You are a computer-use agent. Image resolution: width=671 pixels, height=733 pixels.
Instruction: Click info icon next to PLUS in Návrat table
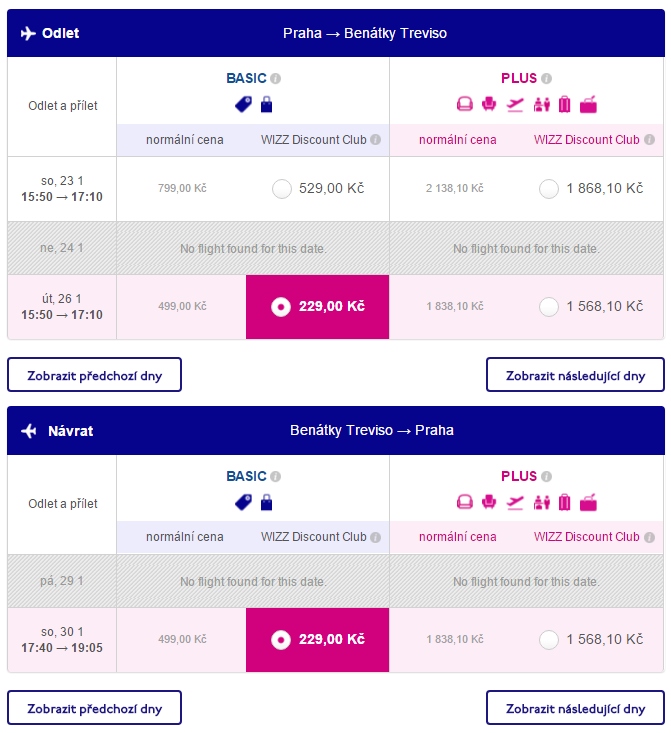point(546,476)
